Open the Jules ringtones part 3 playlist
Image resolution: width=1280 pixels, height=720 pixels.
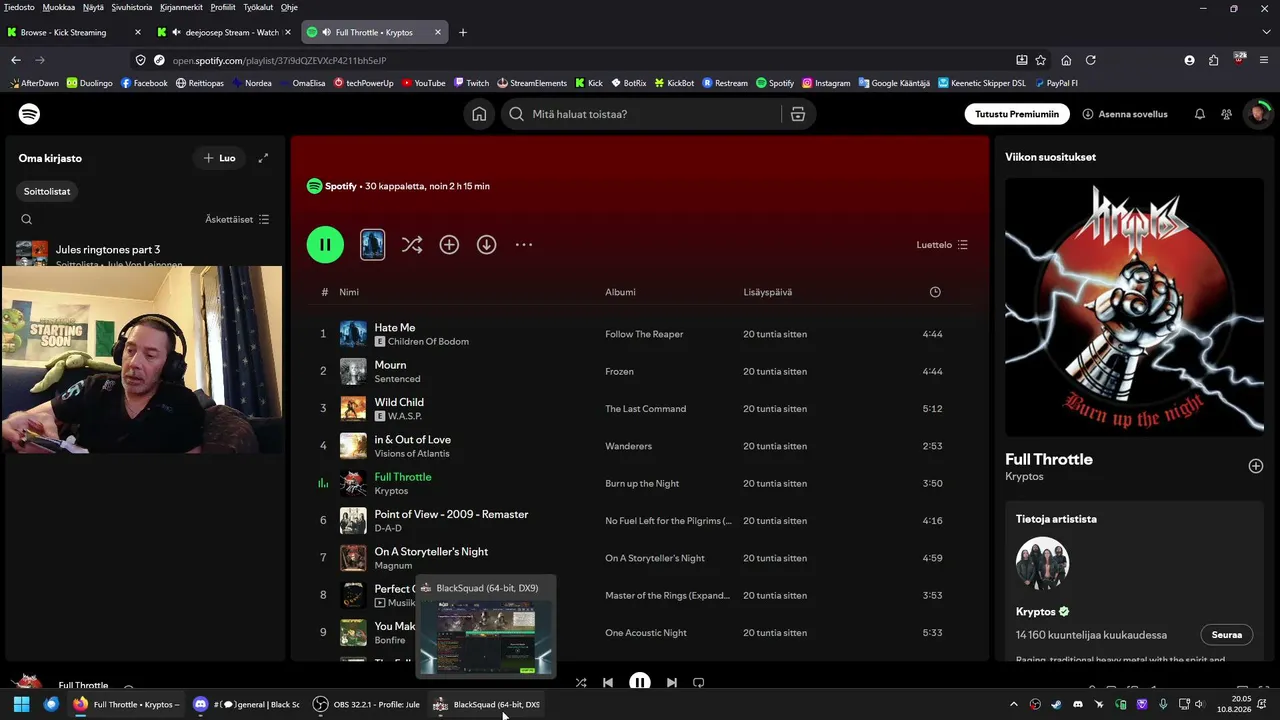(145, 250)
